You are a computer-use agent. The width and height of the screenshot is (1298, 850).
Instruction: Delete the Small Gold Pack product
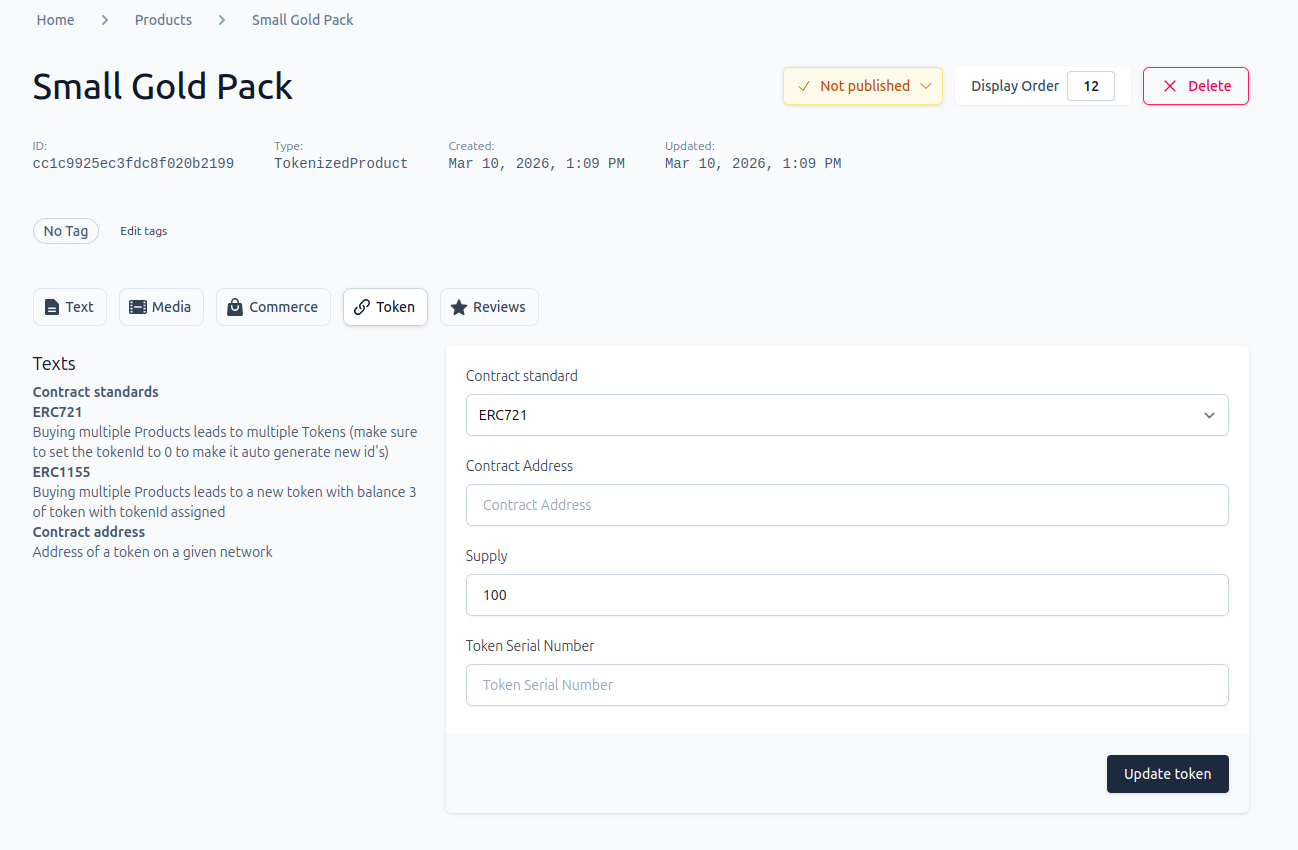[1196, 86]
